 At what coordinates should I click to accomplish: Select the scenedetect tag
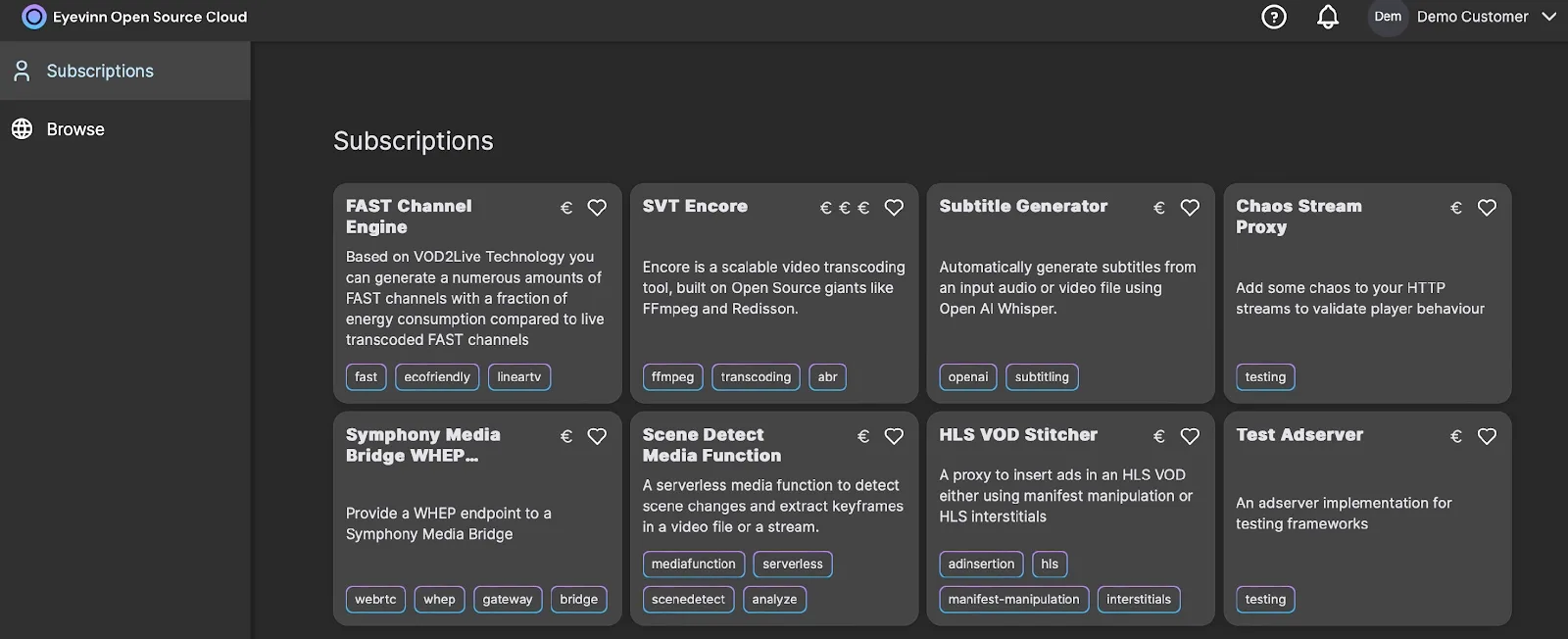click(689, 600)
